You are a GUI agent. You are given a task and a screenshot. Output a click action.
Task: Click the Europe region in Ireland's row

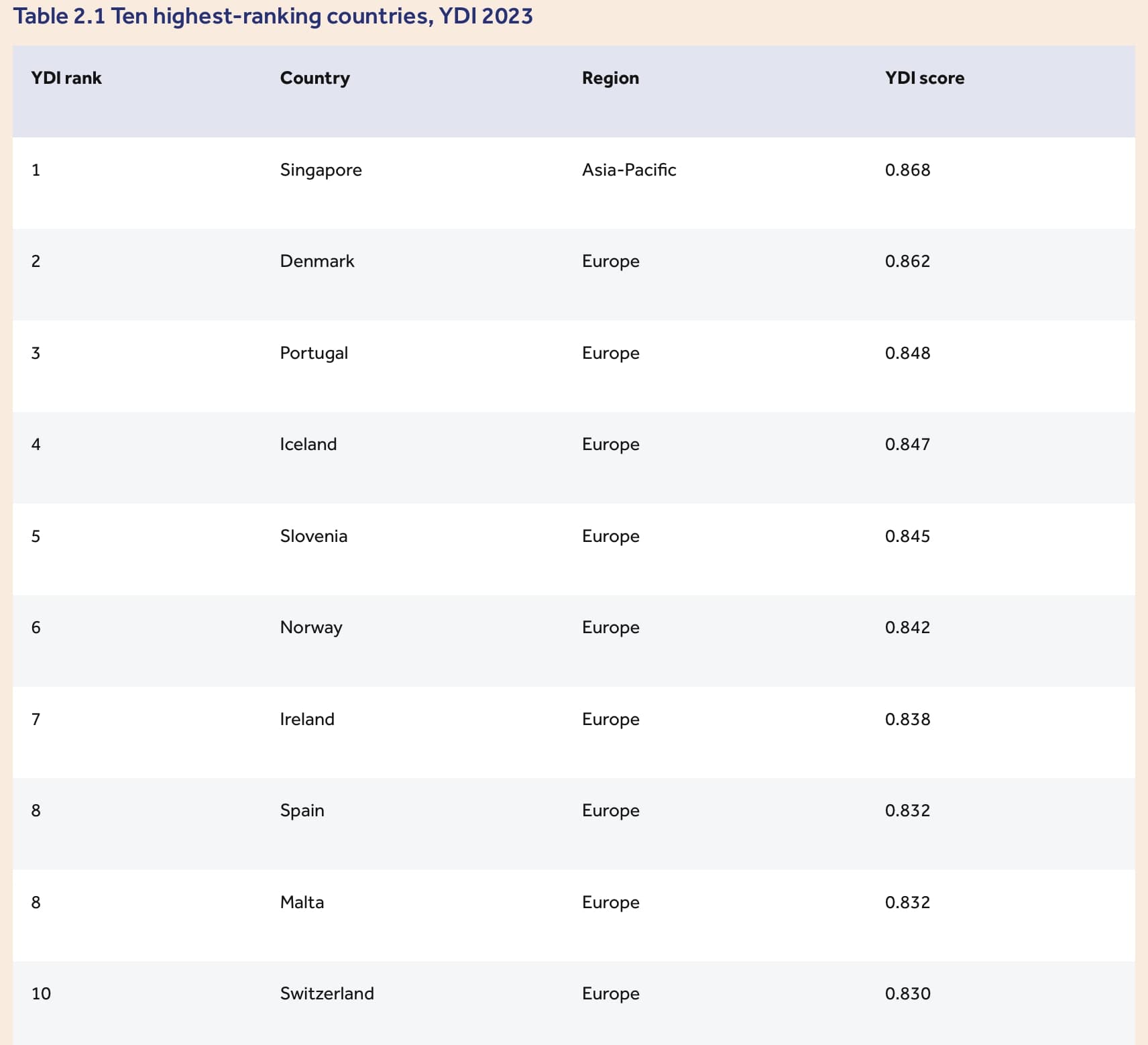pyautogui.click(x=611, y=720)
